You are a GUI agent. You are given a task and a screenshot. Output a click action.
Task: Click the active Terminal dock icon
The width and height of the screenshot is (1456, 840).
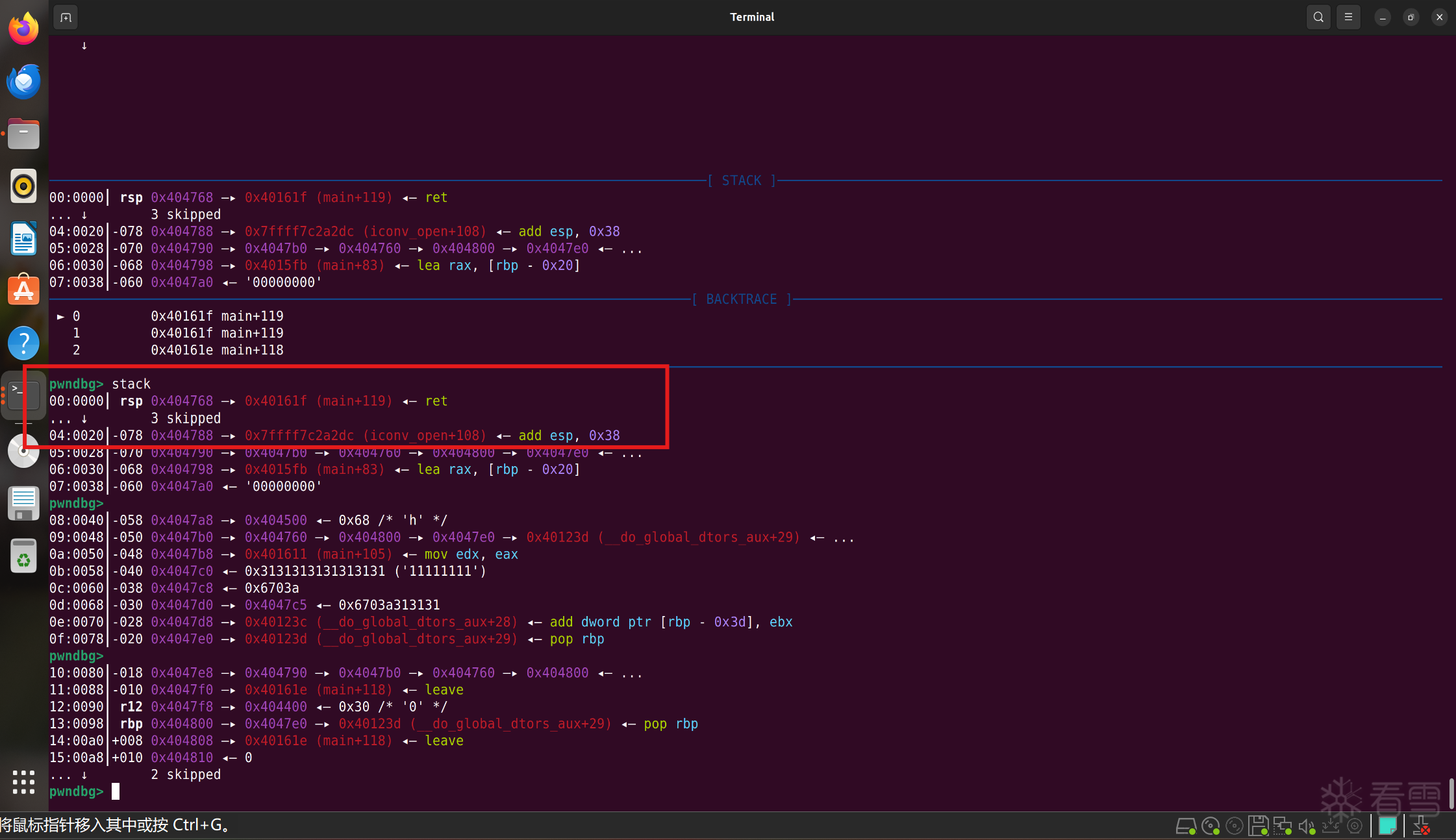pos(23,395)
